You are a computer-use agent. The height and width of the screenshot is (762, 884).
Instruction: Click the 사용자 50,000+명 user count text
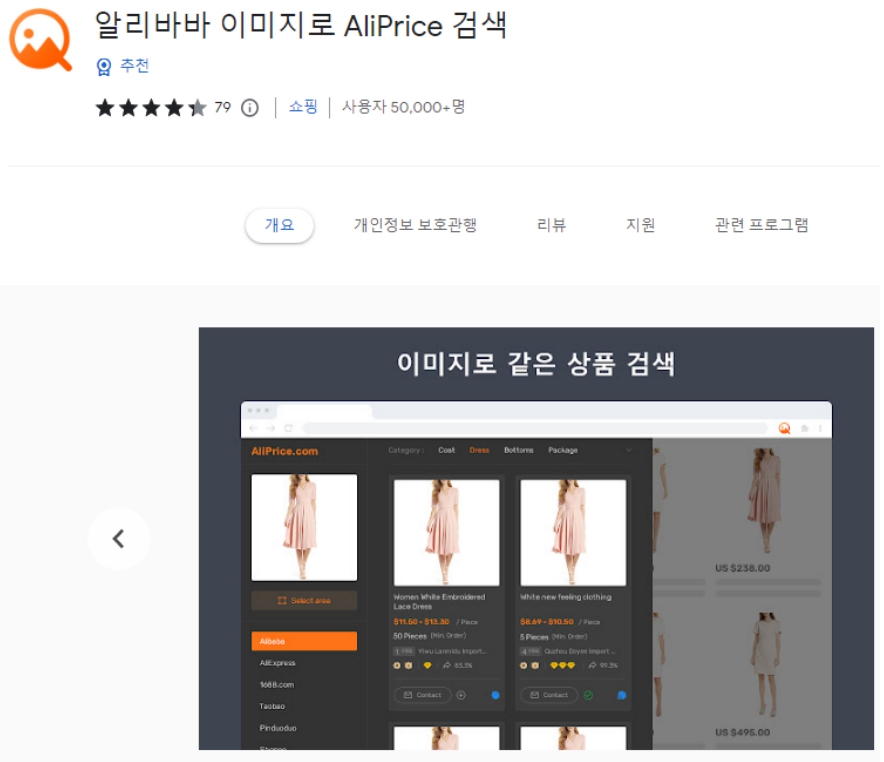(404, 107)
